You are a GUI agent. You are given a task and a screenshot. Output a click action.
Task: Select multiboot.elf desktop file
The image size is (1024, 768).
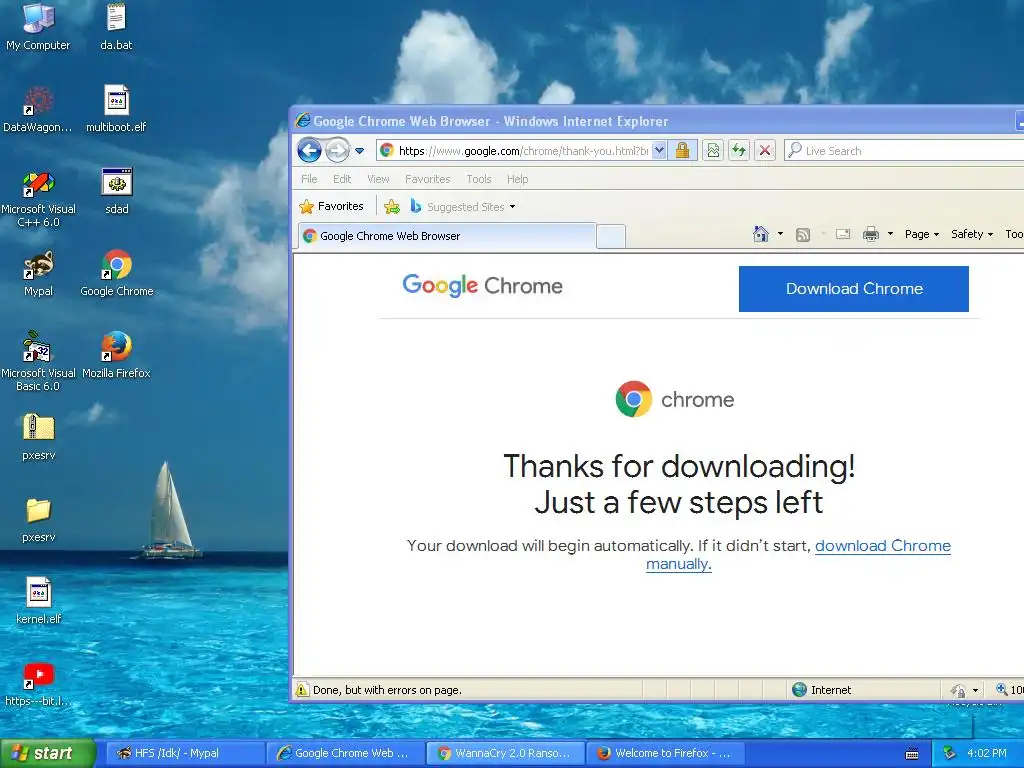116,108
